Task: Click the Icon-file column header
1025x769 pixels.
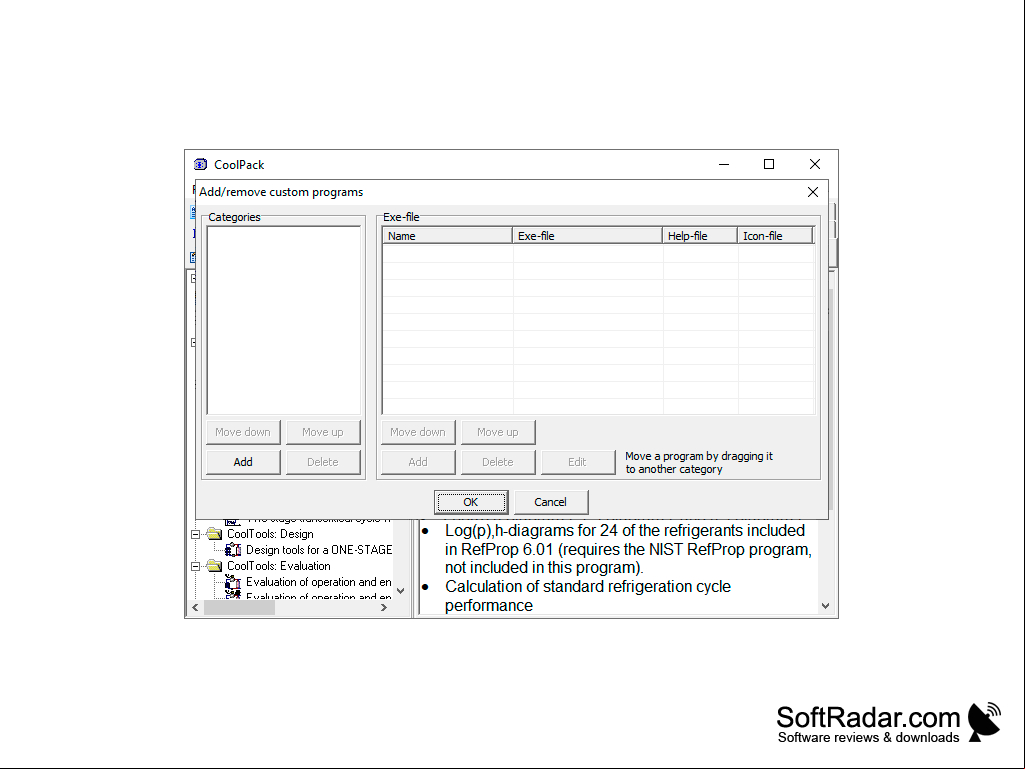Action: pos(775,235)
